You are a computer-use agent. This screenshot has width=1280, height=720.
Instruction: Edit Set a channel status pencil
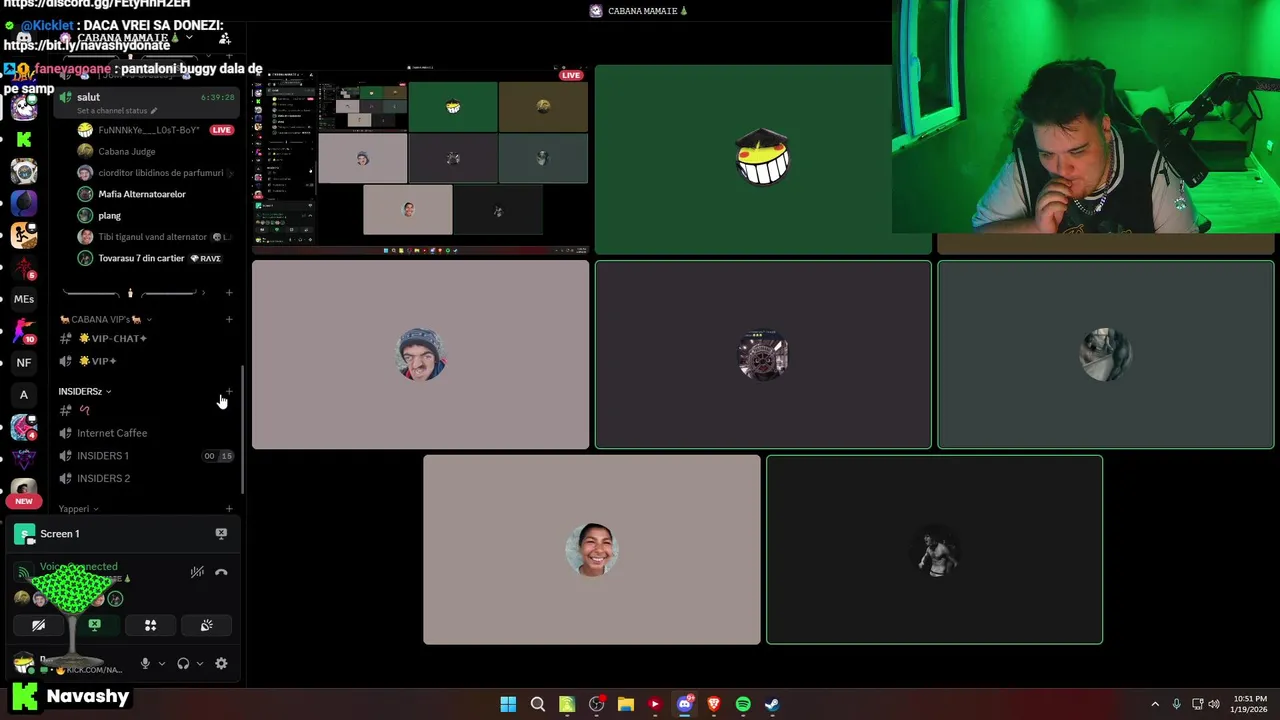(153, 111)
